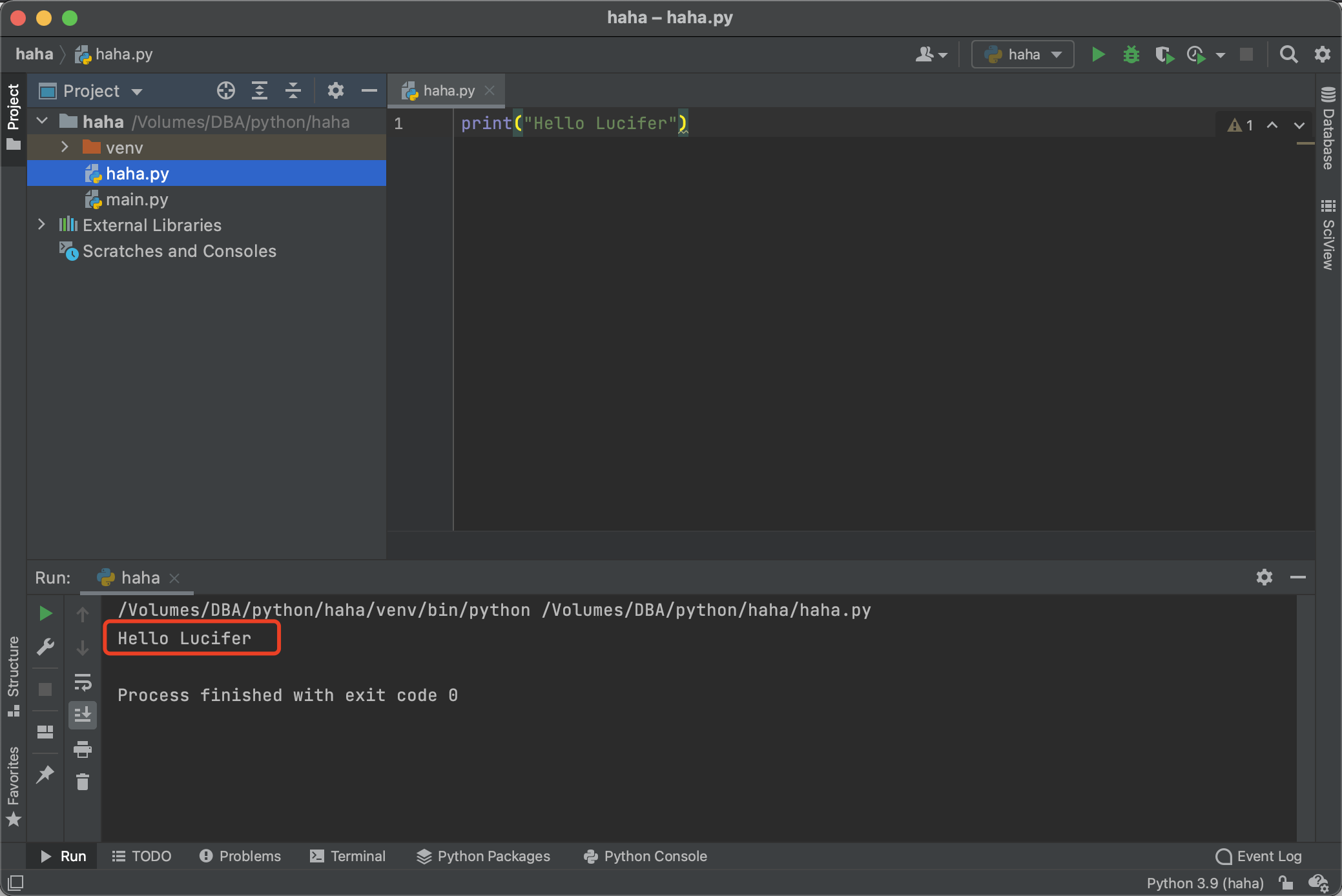Go to previous highlighted error arrow

pos(1272,125)
